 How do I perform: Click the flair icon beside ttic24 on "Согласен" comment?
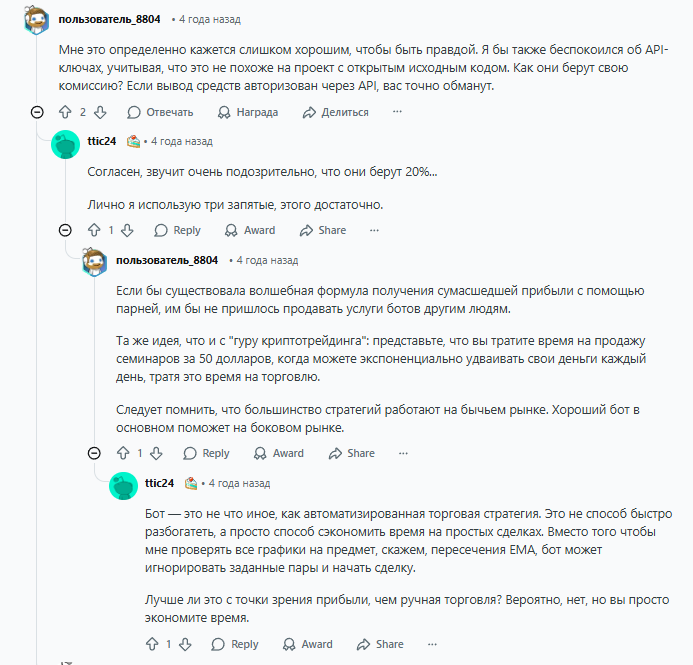coord(133,142)
